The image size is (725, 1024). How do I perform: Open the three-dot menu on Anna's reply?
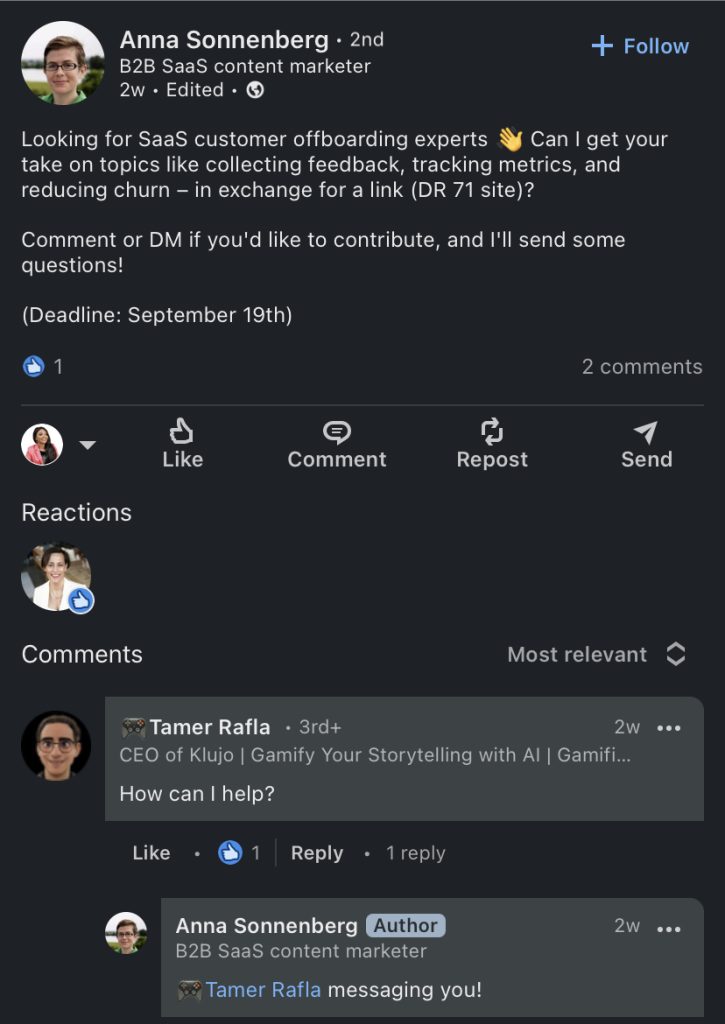pyautogui.click(x=668, y=928)
